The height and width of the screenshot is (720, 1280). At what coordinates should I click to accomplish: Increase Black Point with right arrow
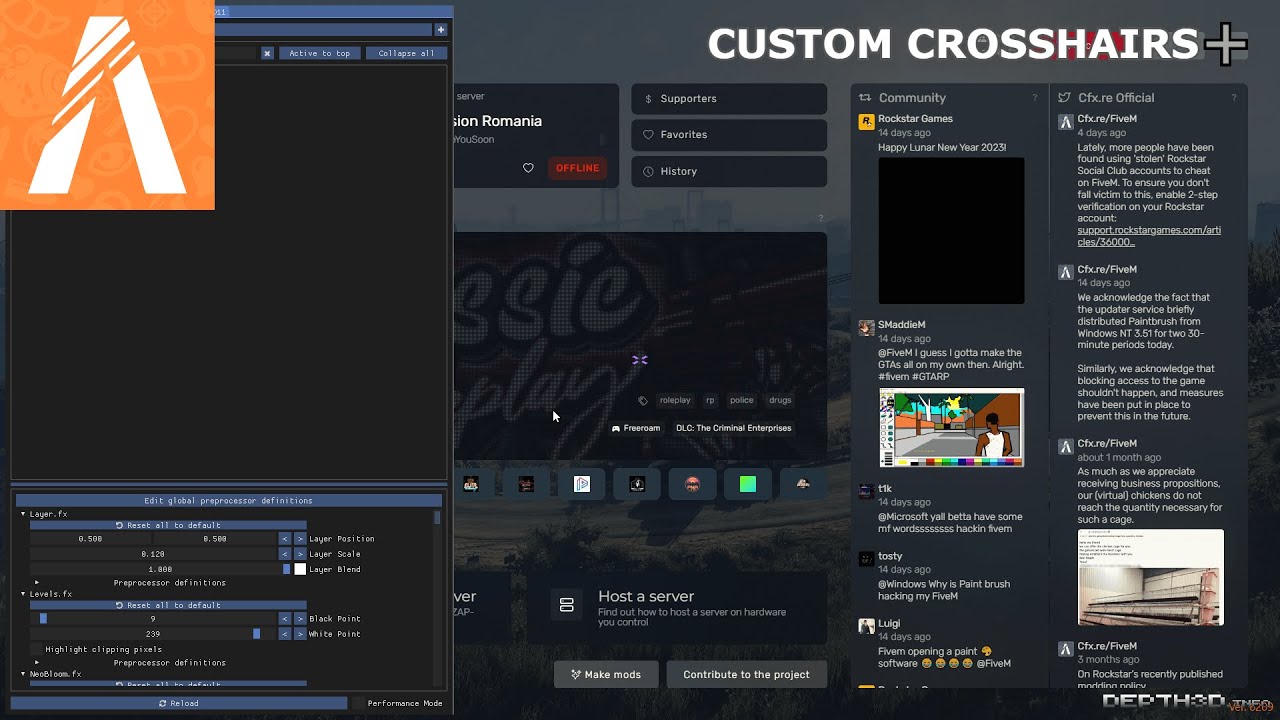coord(299,619)
